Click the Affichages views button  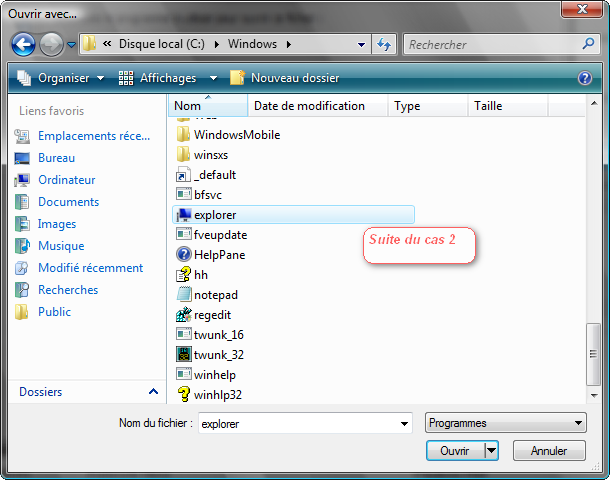(x=158, y=78)
